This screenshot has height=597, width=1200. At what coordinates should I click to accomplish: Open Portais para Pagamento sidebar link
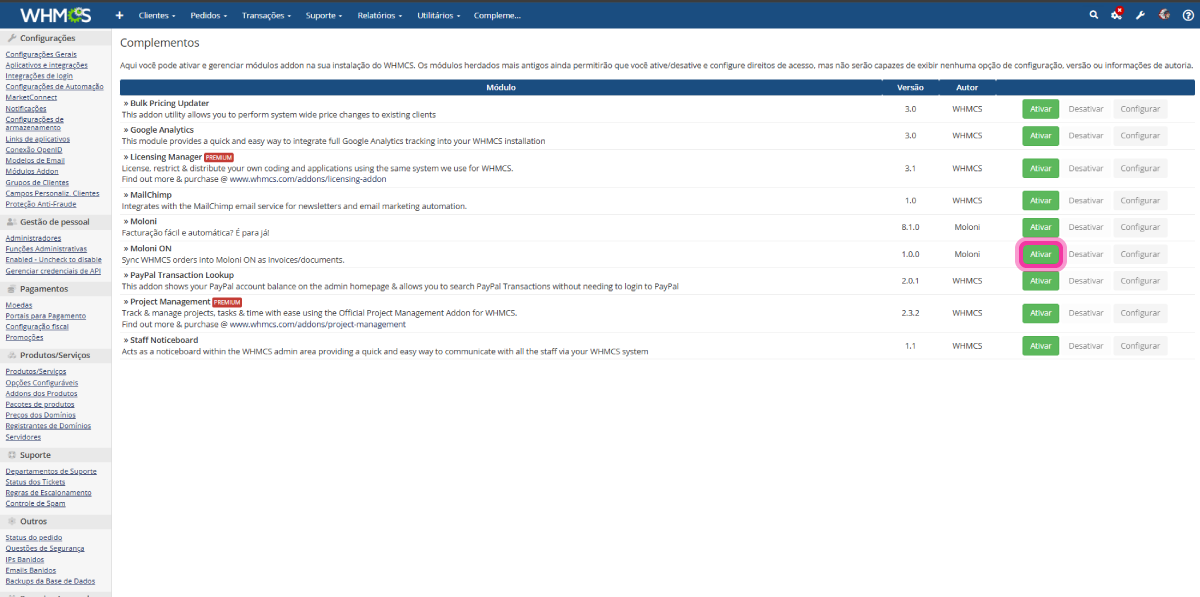coord(46,316)
